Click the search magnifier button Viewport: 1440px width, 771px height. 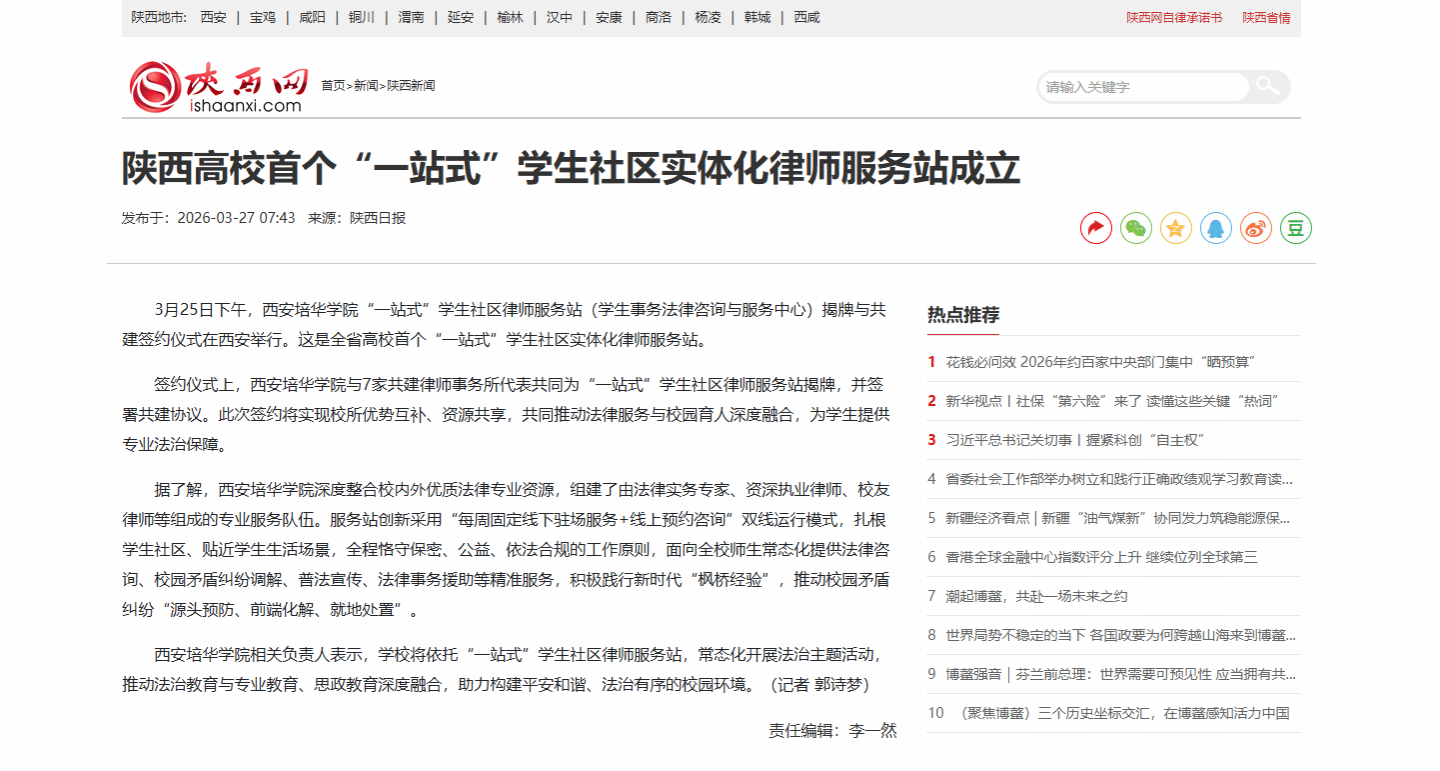pos(1269,86)
